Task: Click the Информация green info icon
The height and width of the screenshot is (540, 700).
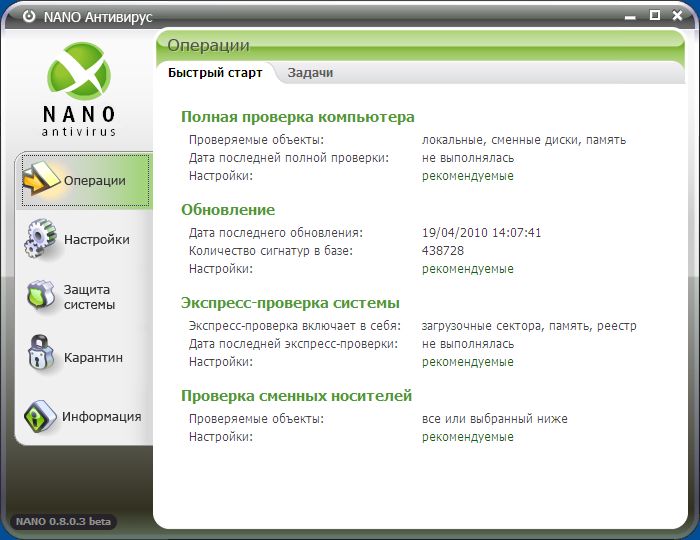Action: [40, 416]
